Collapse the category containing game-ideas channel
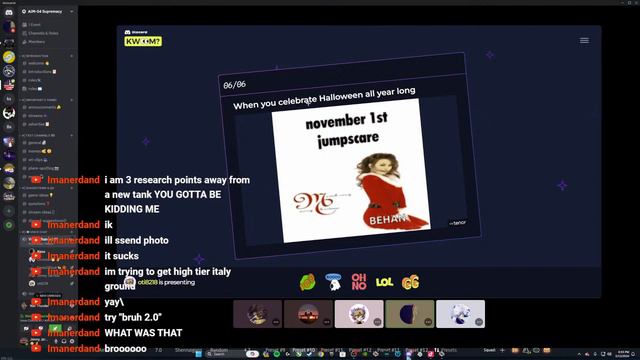640x360 pixels. coord(38,188)
